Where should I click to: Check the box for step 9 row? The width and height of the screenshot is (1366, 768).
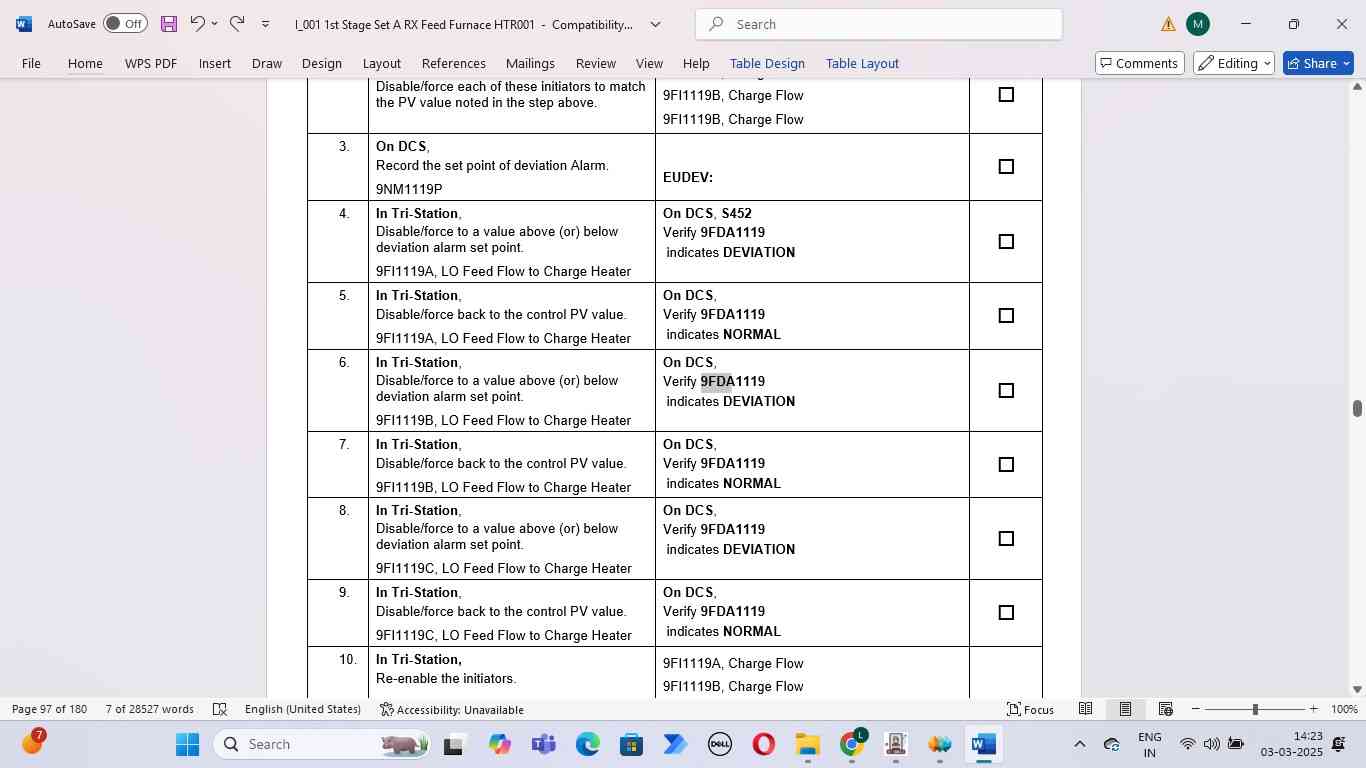(1006, 613)
